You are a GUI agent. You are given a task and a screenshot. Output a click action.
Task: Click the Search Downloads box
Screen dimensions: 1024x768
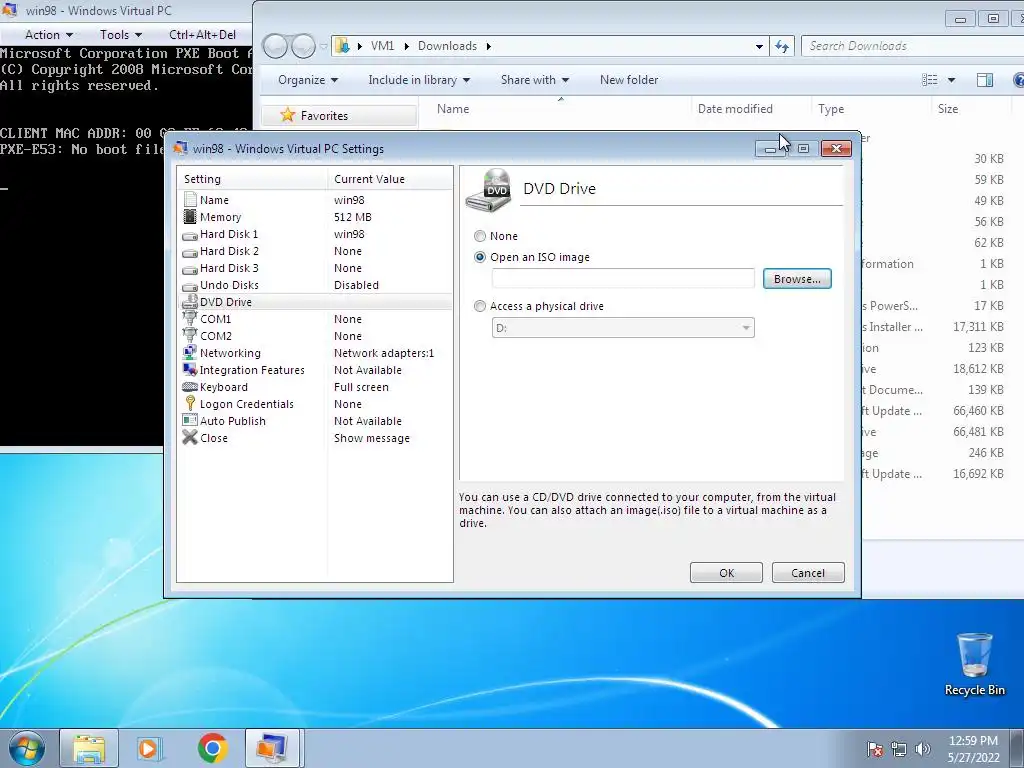[912, 46]
